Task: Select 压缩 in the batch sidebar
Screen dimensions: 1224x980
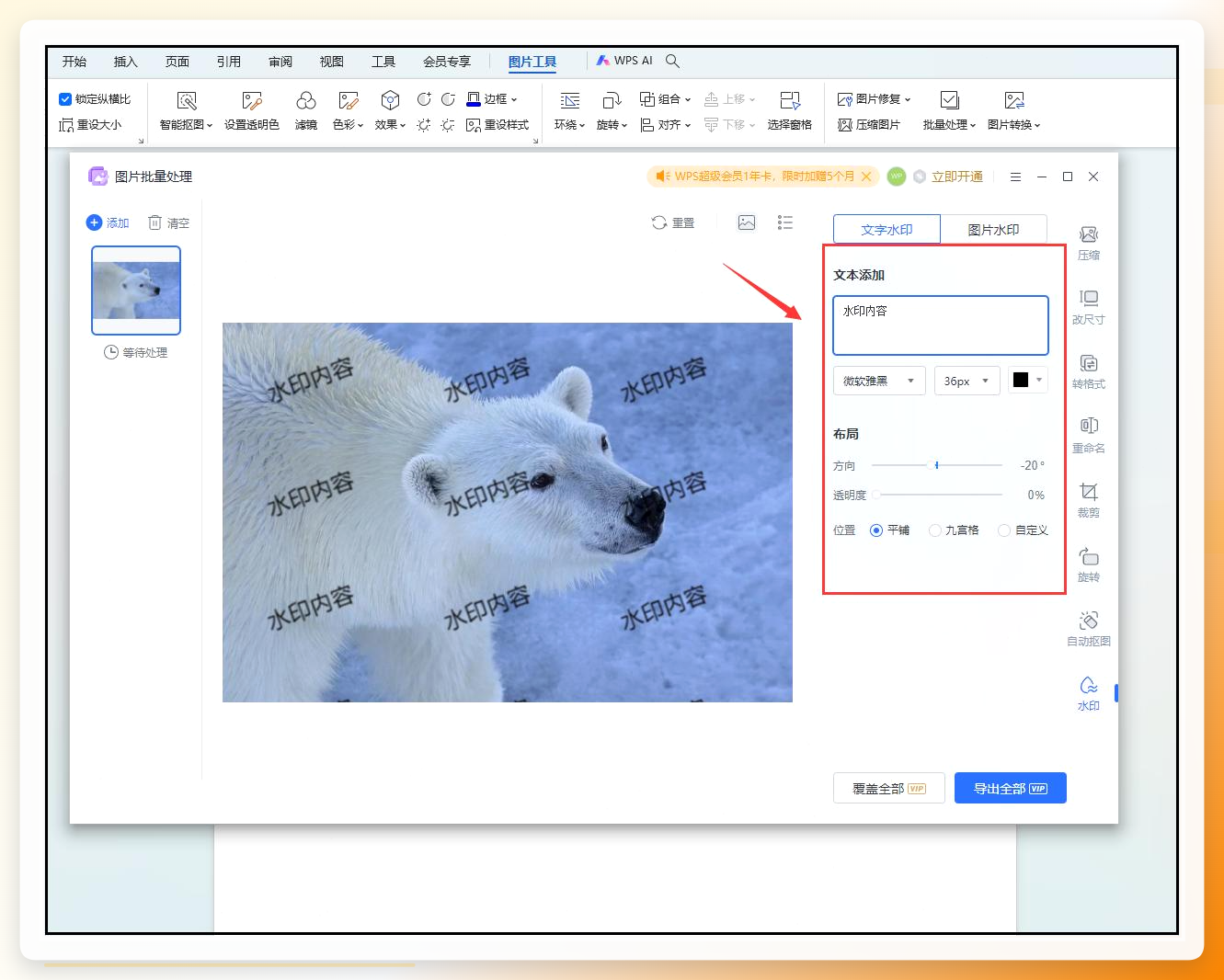Action: pyautogui.click(x=1089, y=244)
